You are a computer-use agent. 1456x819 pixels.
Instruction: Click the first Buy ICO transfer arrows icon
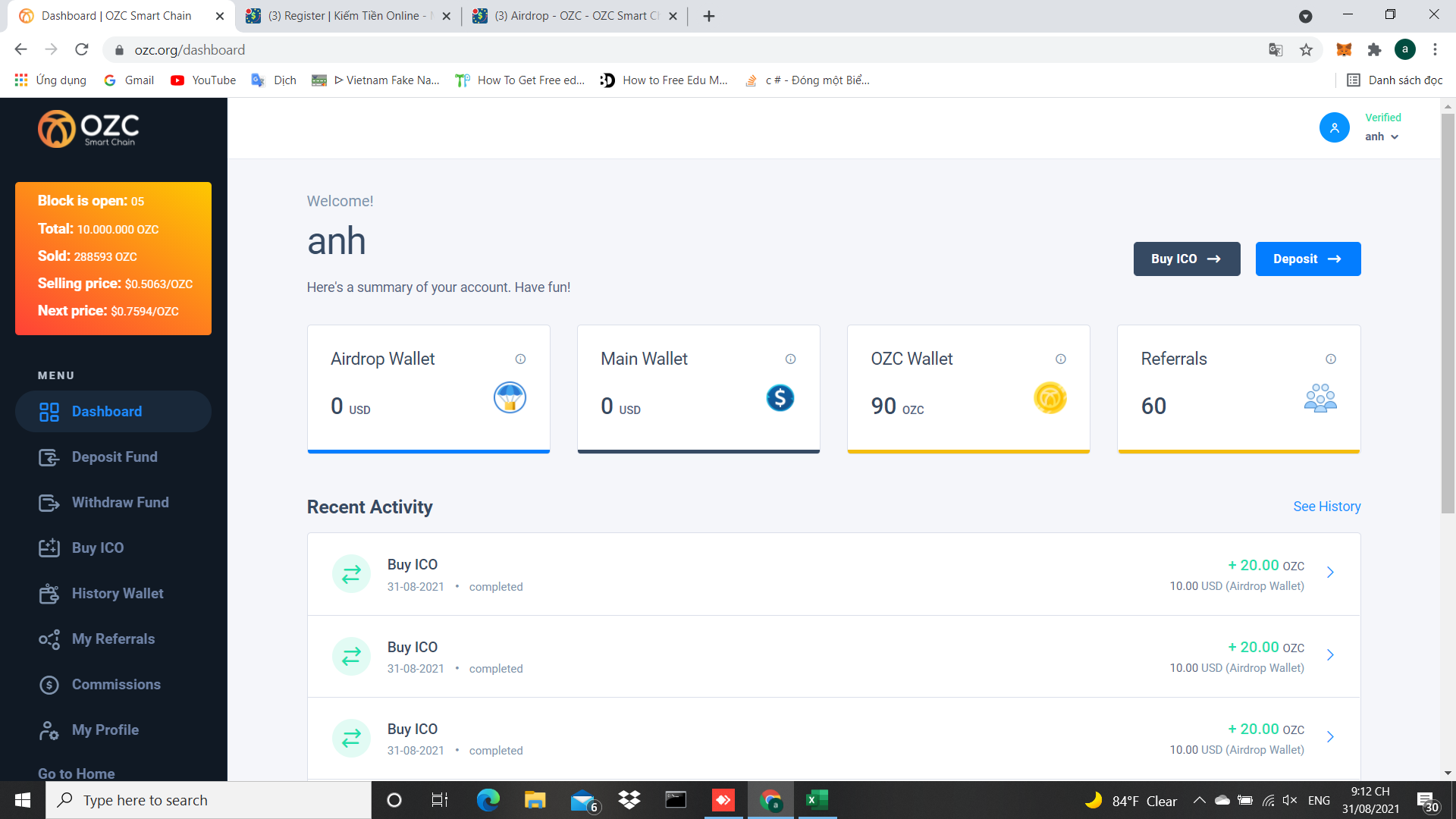[351, 574]
